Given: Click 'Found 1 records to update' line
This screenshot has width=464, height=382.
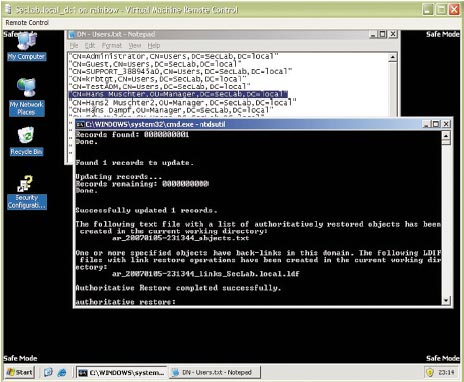Looking at the screenshot, I should [134, 163].
